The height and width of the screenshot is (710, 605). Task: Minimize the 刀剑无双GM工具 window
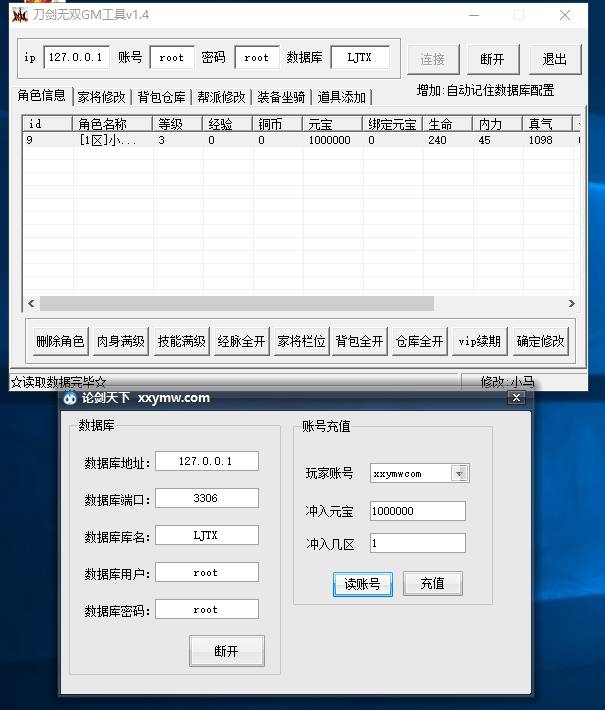coord(474,15)
